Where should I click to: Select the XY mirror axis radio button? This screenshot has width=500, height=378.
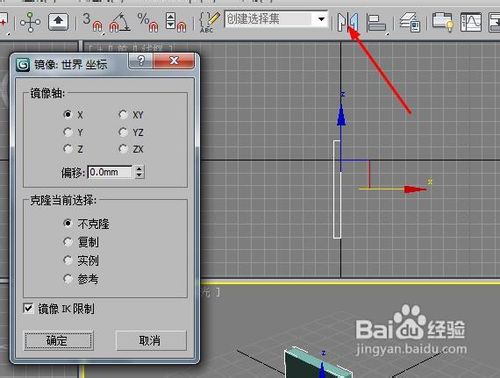point(123,115)
